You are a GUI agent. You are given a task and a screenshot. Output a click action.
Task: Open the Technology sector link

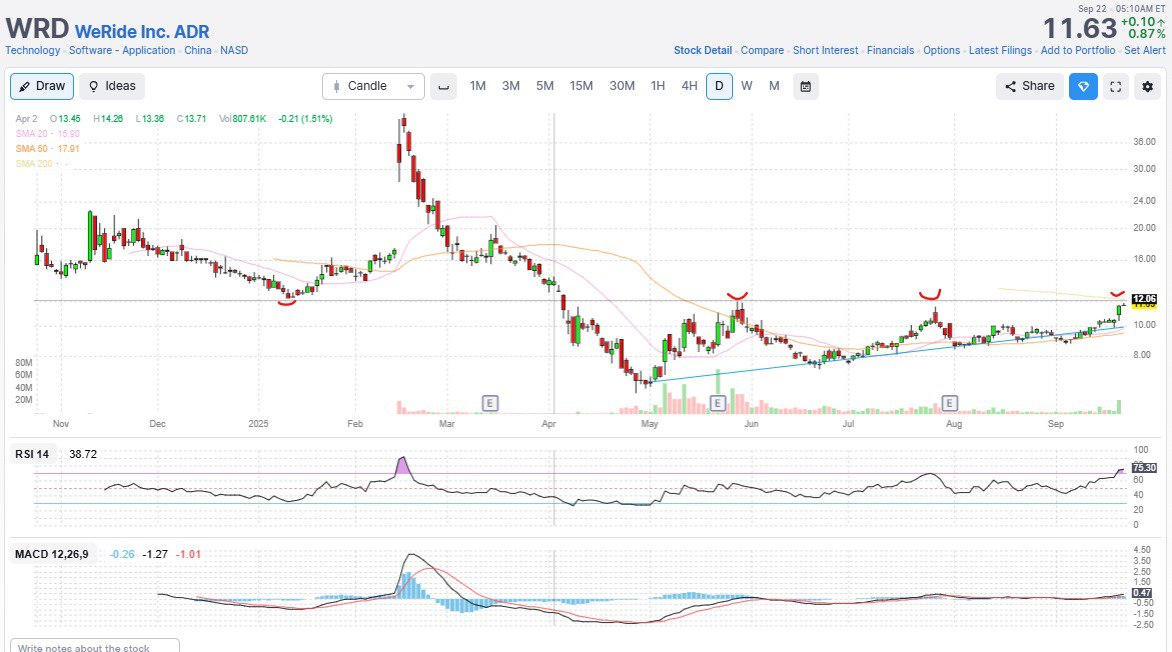[x=33, y=50]
